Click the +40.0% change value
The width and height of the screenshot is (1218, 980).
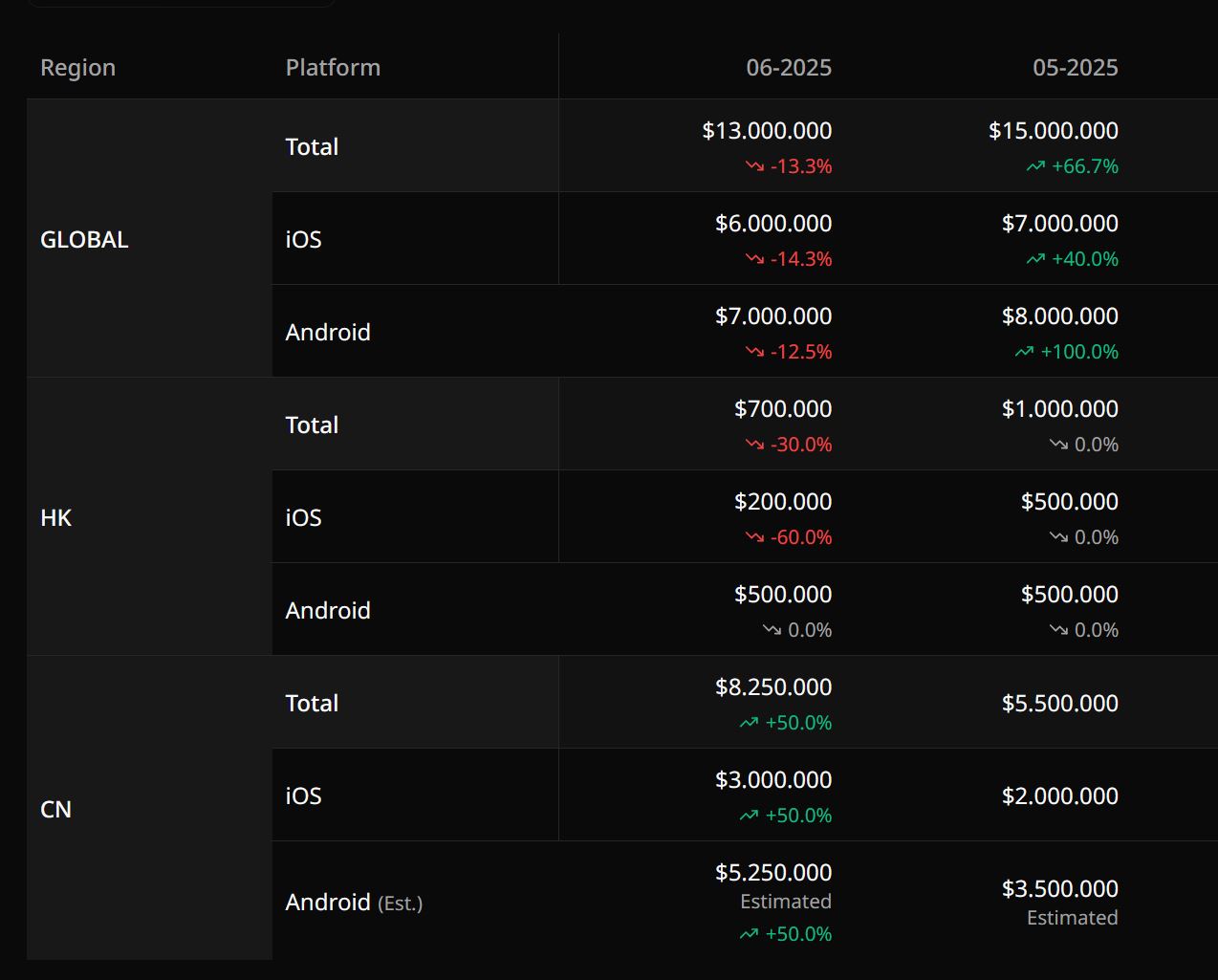(x=1085, y=259)
